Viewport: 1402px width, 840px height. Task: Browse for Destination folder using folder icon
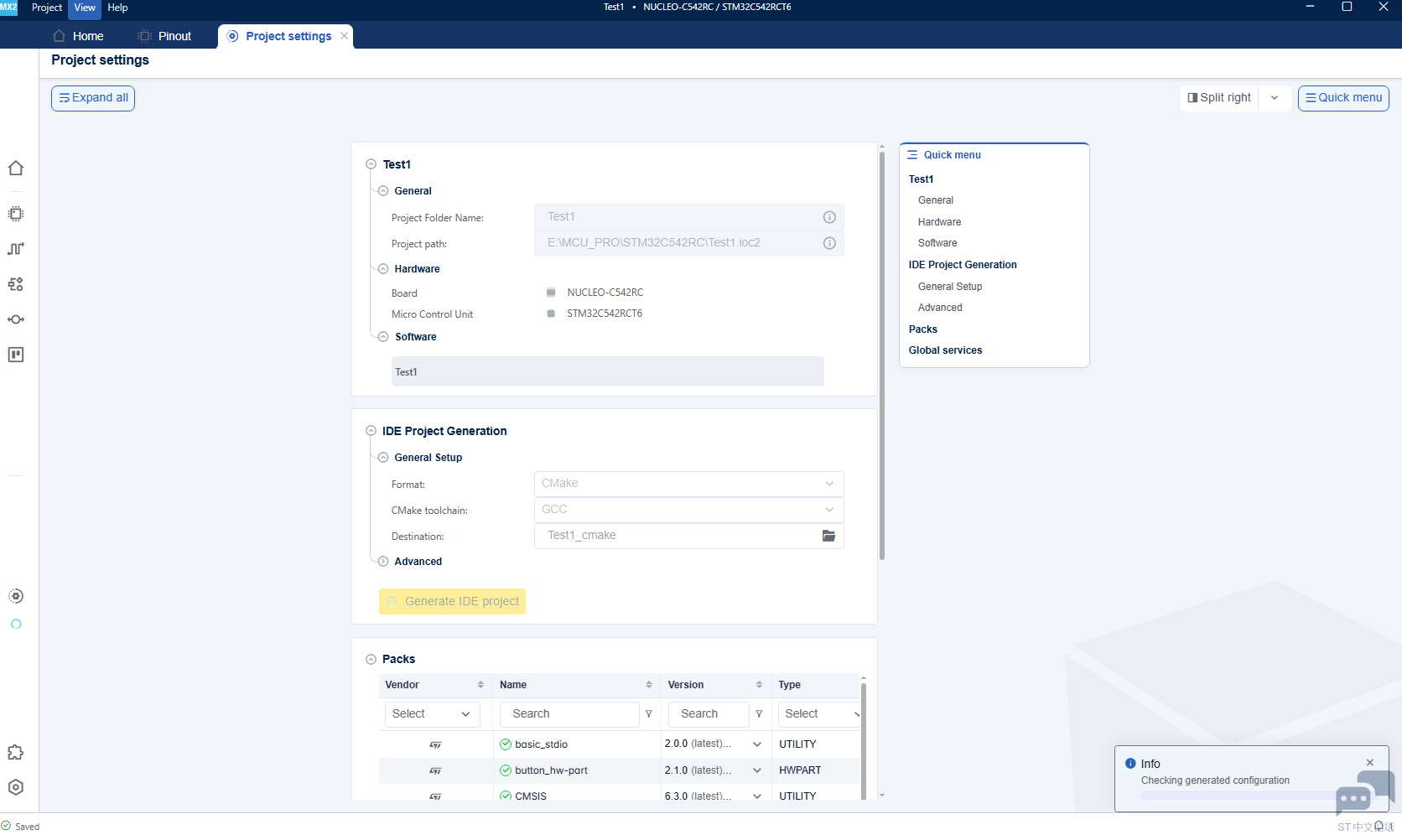coord(828,536)
